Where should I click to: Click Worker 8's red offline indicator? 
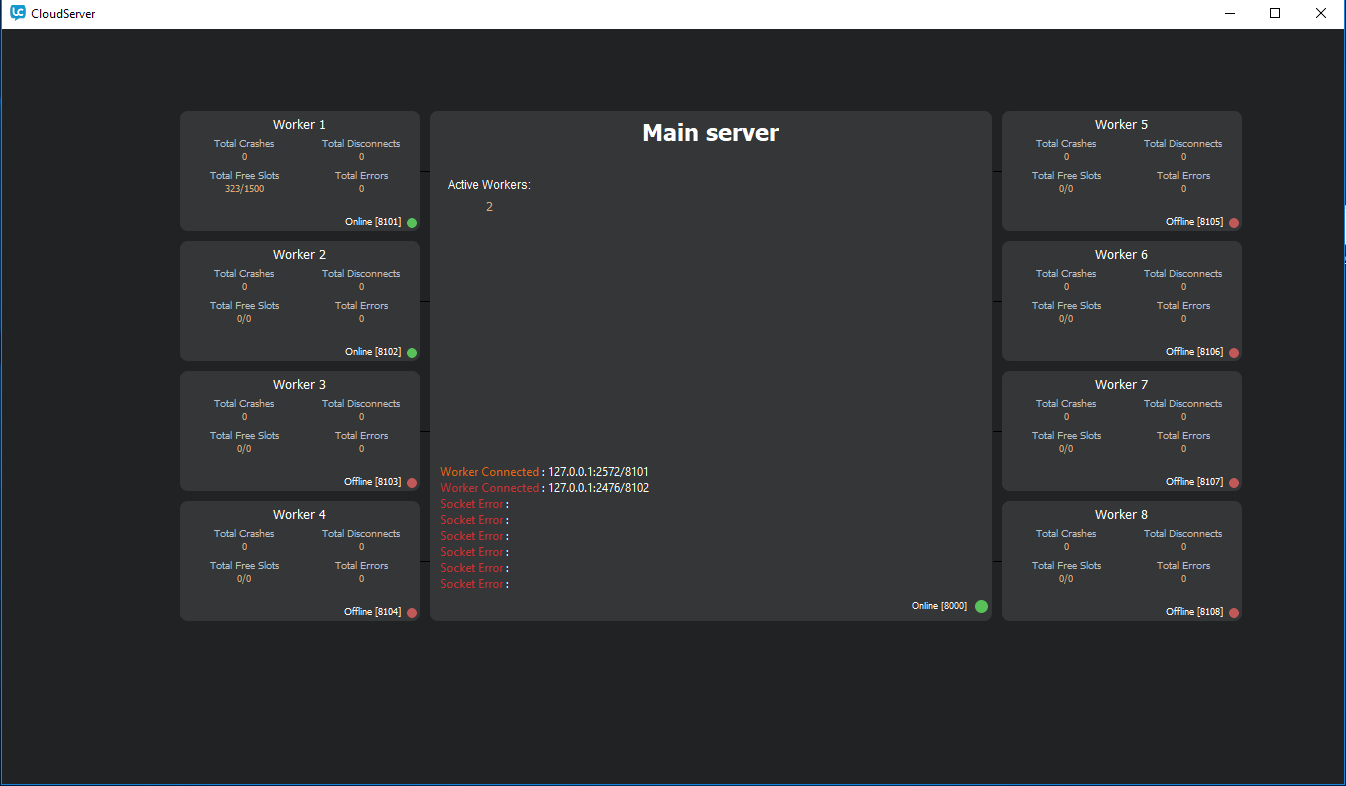1234,613
